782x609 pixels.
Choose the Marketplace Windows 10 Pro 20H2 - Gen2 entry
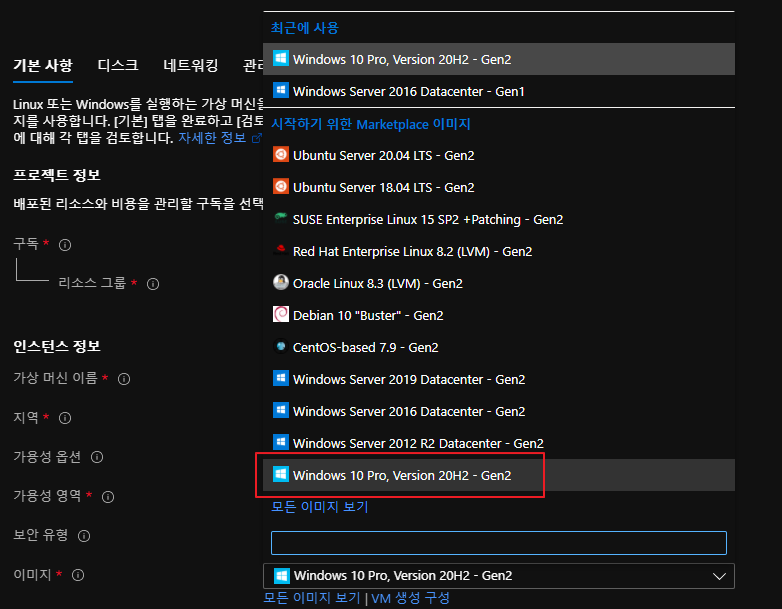(x=499, y=475)
